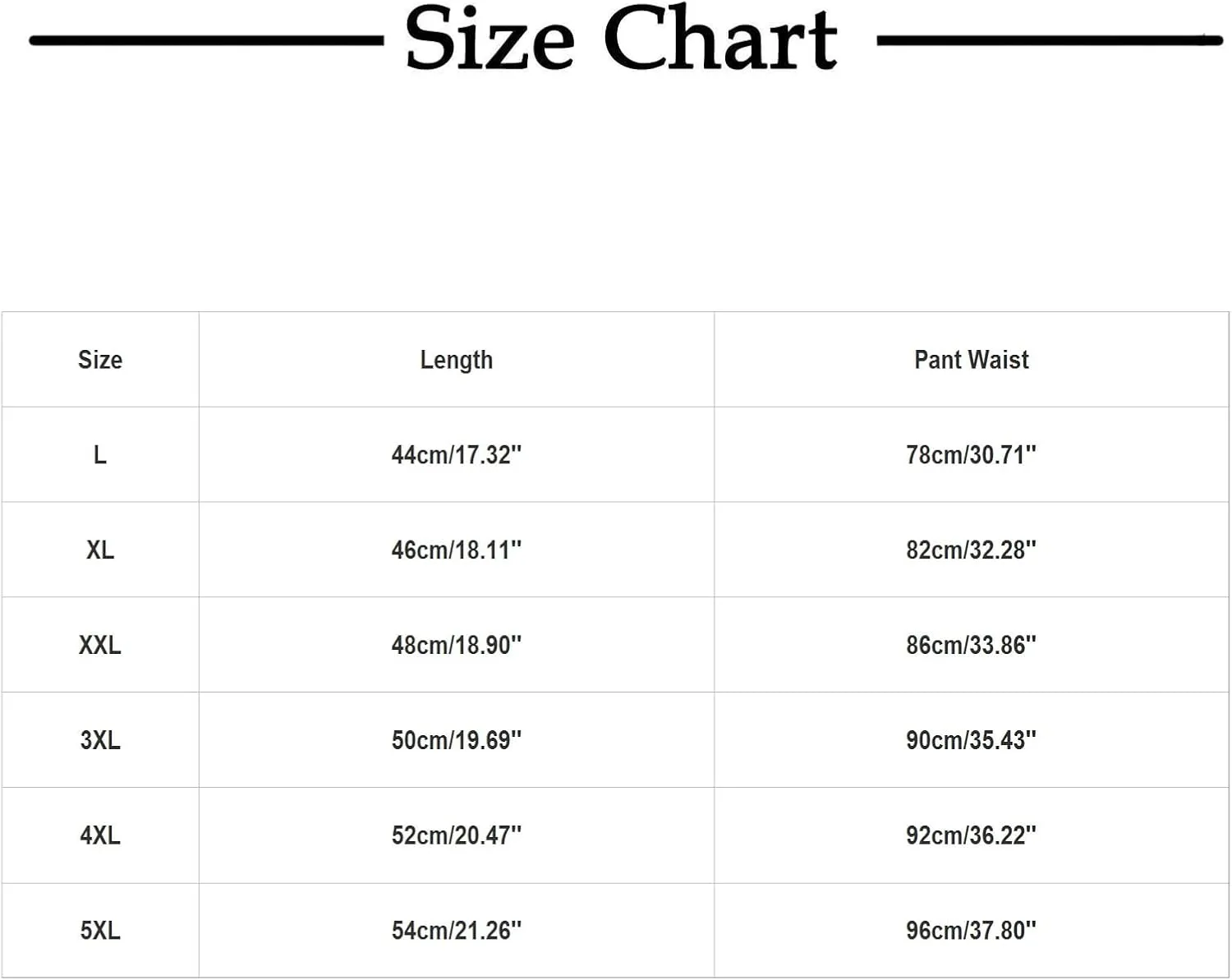Select the 52cm/20.47" length cell
The height and width of the screenshot is (980, 1232).
457,835
